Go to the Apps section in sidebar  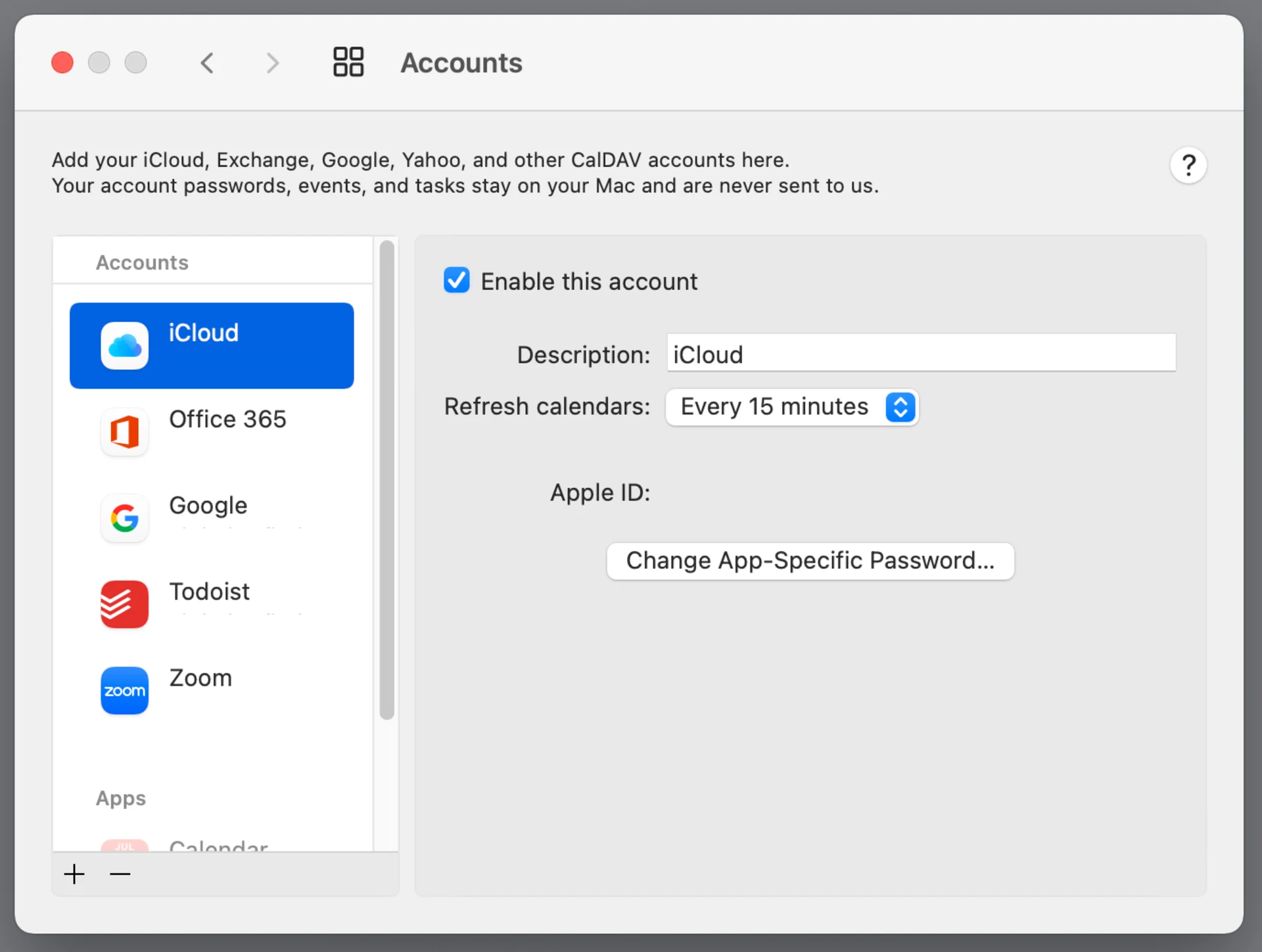click(120, 798)
